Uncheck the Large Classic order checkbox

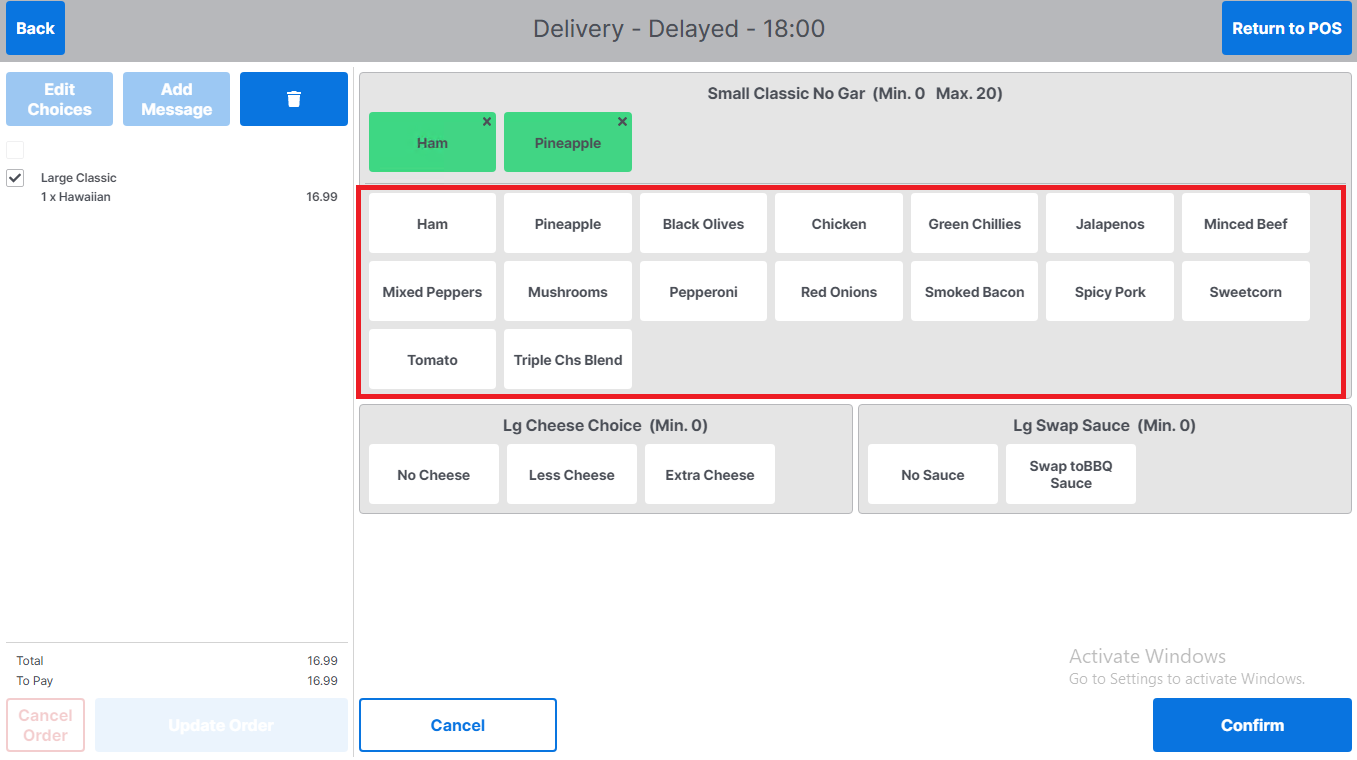[15, 178]
